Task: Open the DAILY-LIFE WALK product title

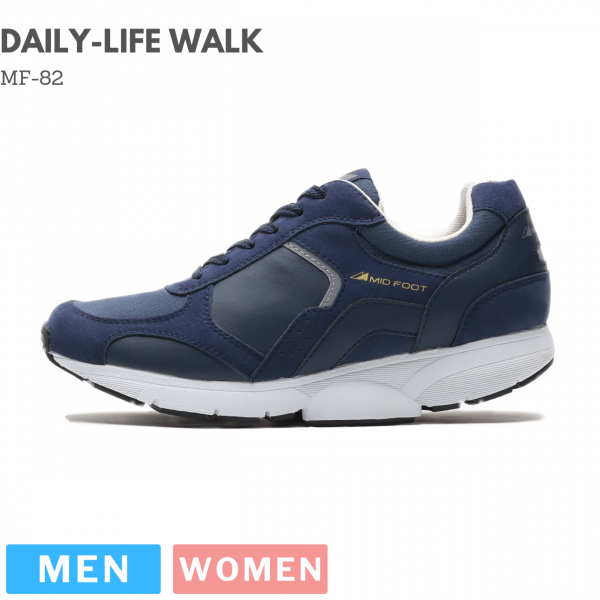Action: point(132,41)
